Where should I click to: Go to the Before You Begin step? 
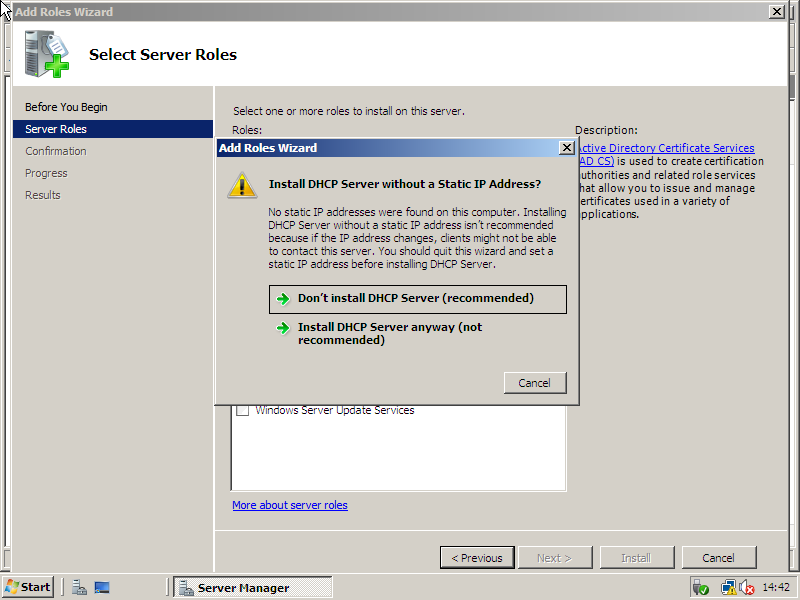point(66,107)
